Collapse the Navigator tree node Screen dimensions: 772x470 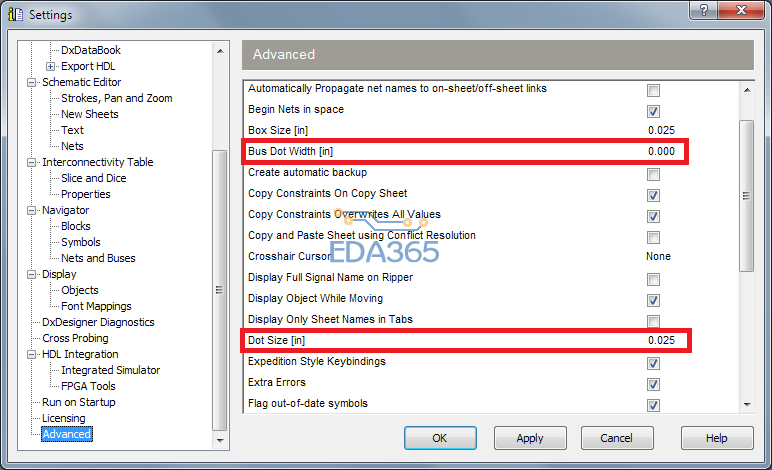coord(32,210)
